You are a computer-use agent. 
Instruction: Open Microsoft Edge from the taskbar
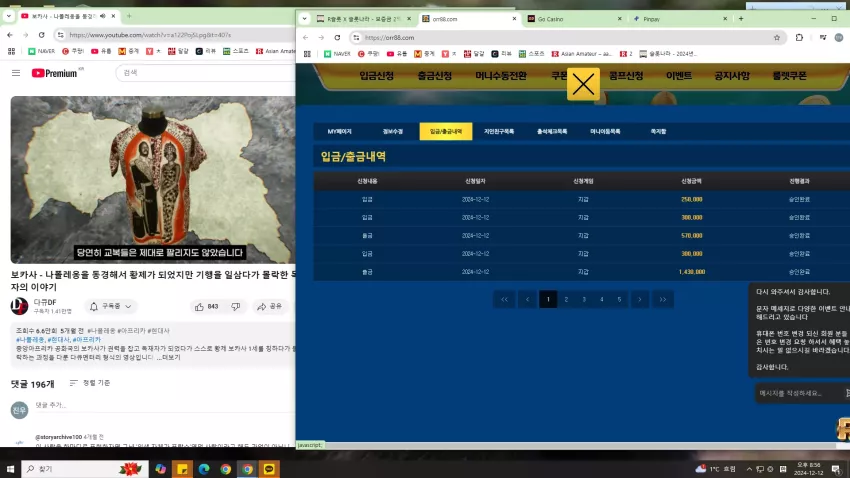[x=204, y=469]
